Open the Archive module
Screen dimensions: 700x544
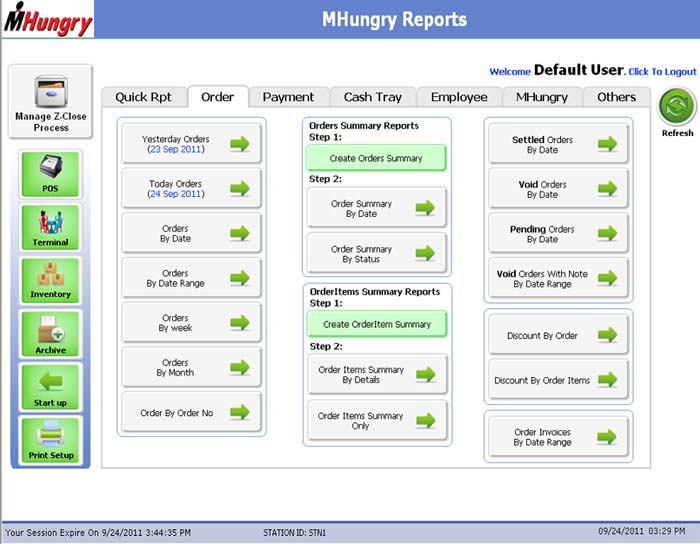pyautogui.click(x=50, y=334)
